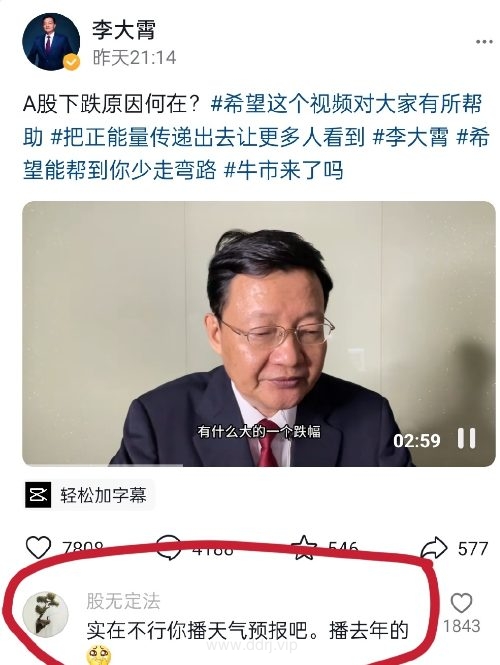
Task: Share the post using the arrow icon
Action: [434, 548]
